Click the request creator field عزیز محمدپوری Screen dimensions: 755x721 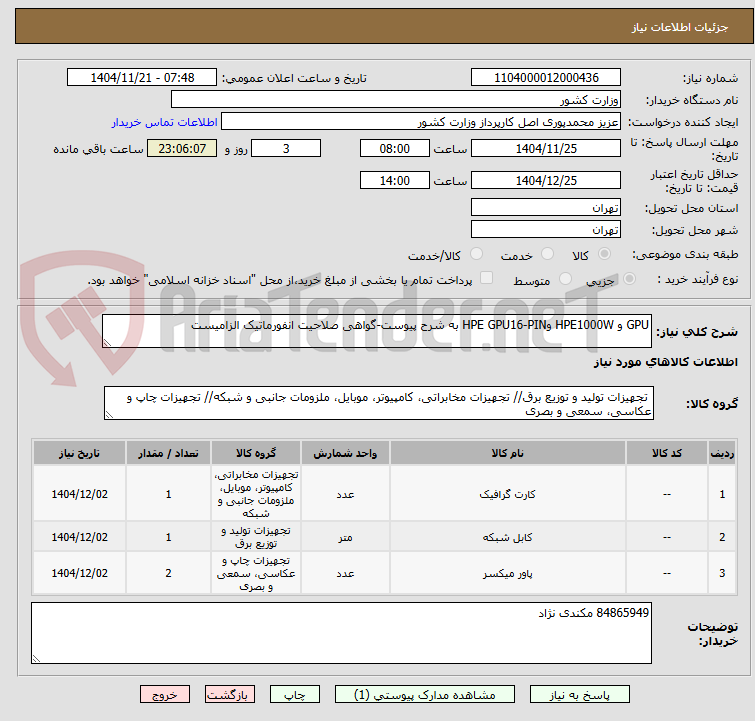[x=421, y=121]
